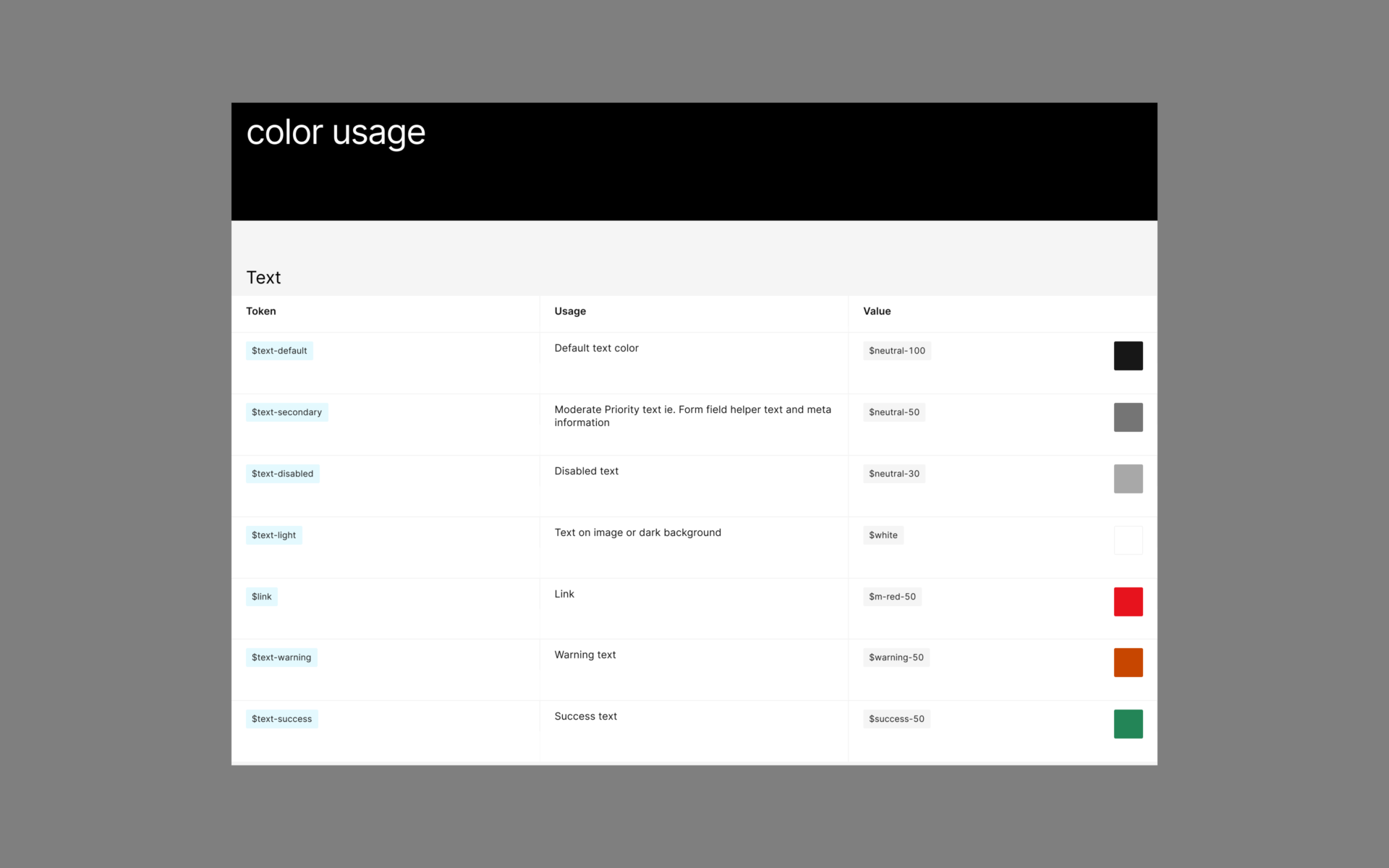
Task: Click the color usage page title
Action: [x=336, y=132]
